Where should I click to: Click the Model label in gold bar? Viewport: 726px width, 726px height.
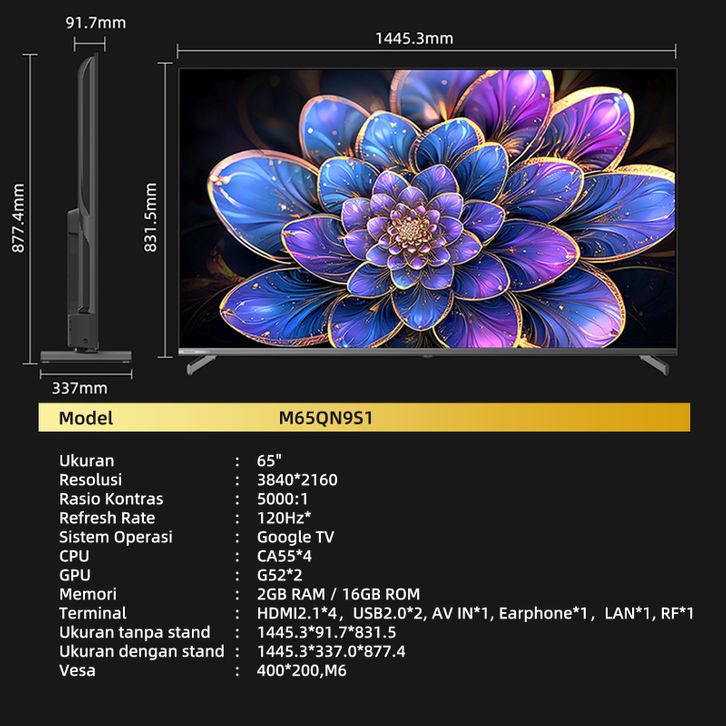(x=86, y=418)
